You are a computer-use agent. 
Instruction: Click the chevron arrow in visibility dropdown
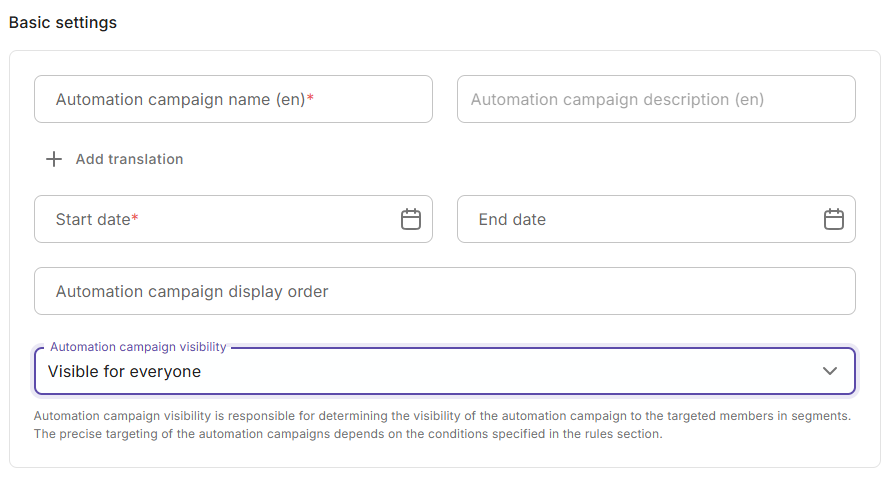(x=829, y=371)
